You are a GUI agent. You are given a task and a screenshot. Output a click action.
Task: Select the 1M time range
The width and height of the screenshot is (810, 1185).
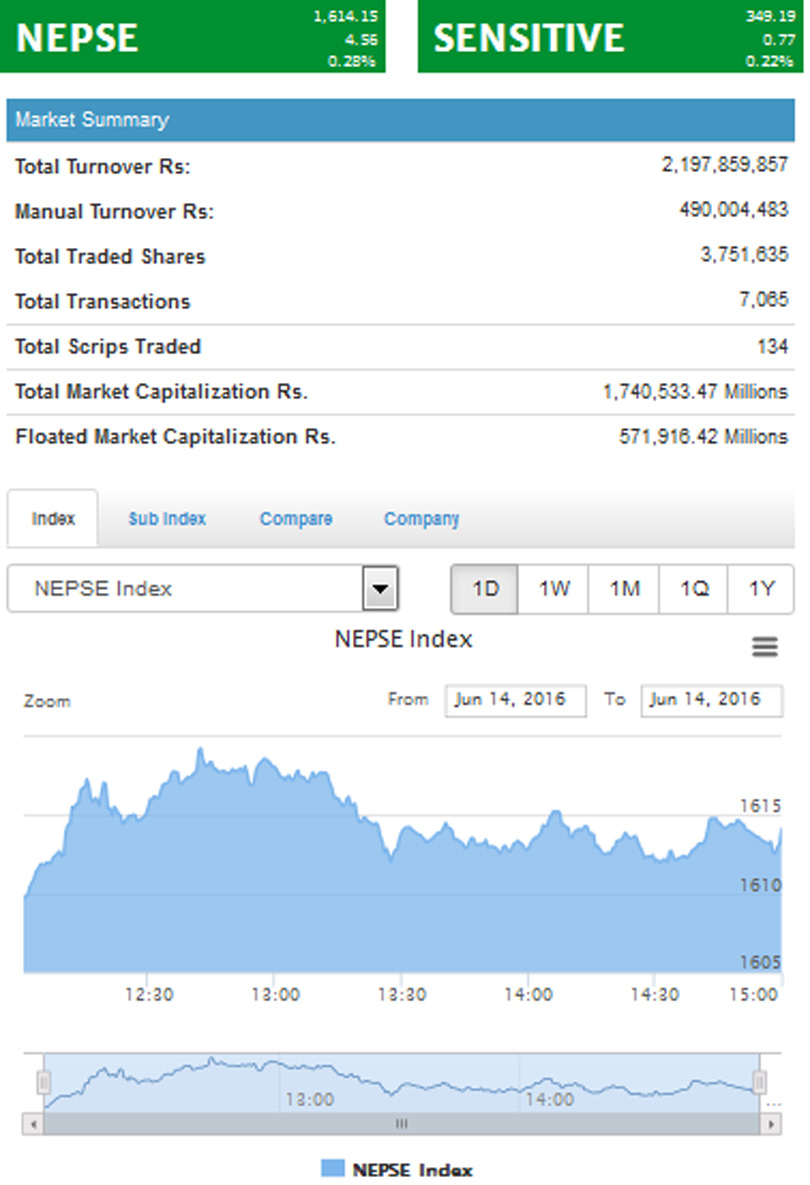click(624, 589)
